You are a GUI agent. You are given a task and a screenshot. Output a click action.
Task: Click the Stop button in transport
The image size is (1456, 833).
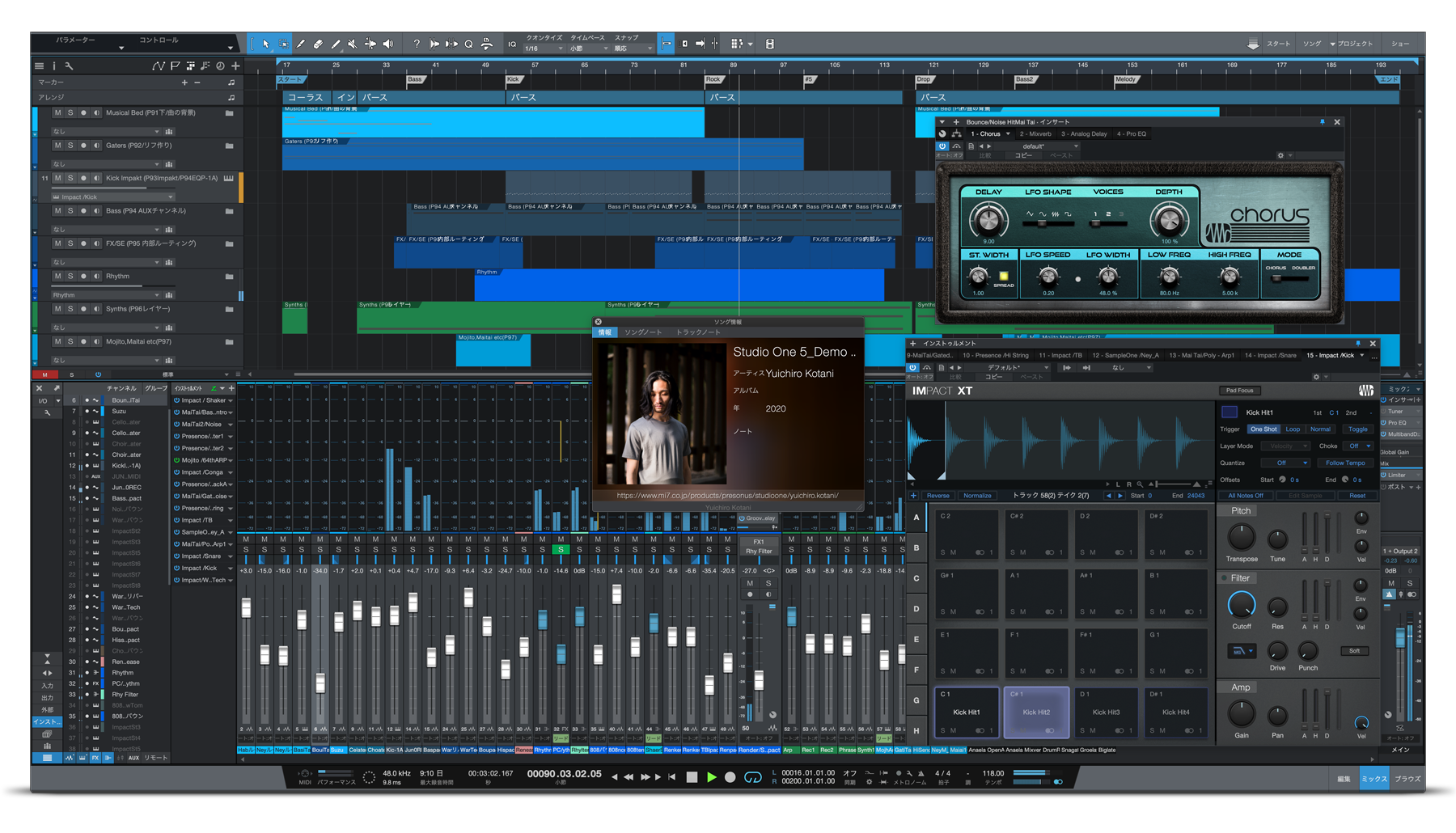(x=692, y=777)
